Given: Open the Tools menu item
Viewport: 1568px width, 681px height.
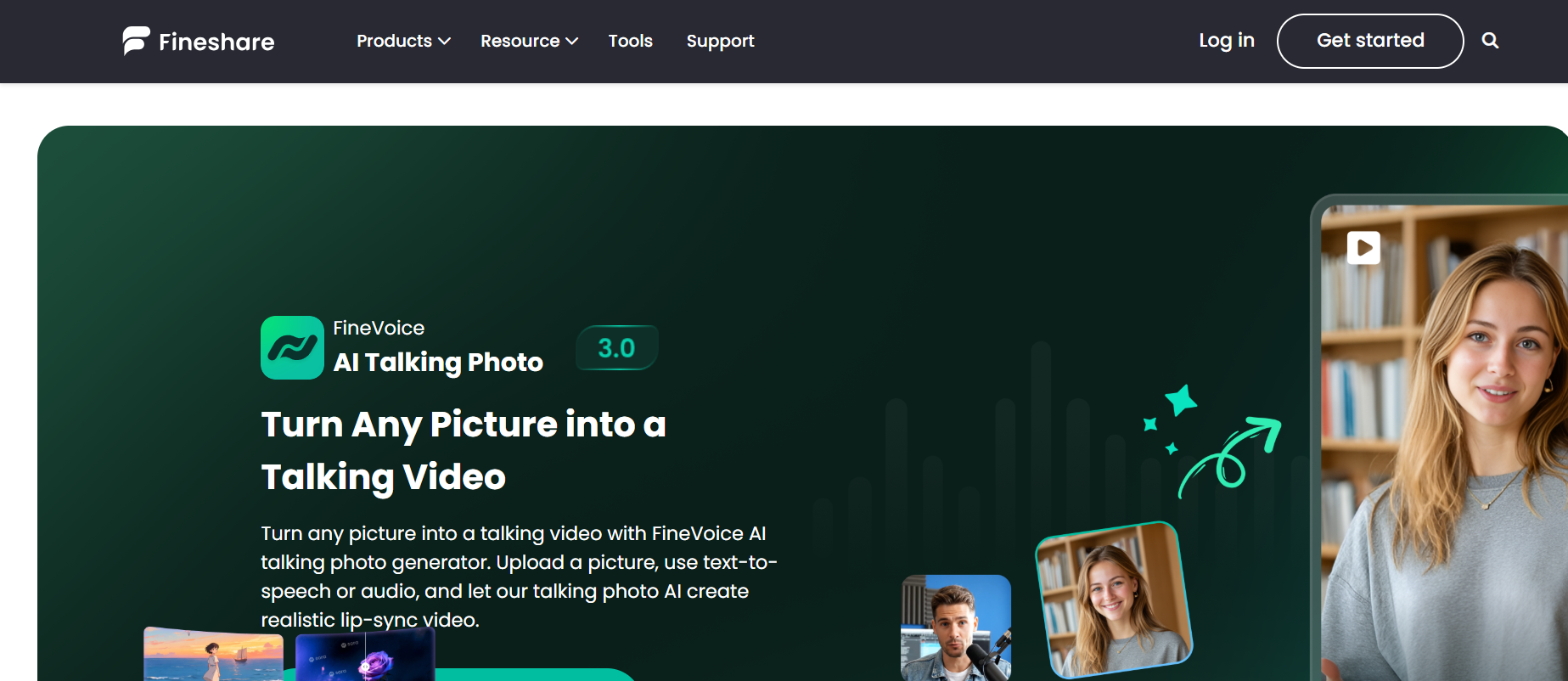Looking at the screenshot, I should point(630,41).
